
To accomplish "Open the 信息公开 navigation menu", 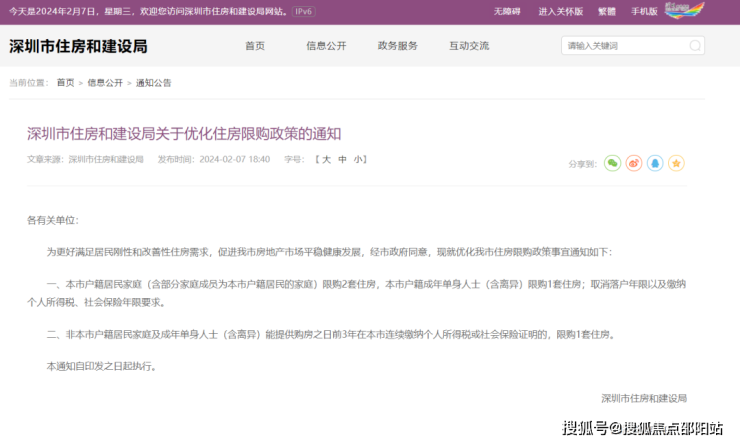I will (326, 46).
